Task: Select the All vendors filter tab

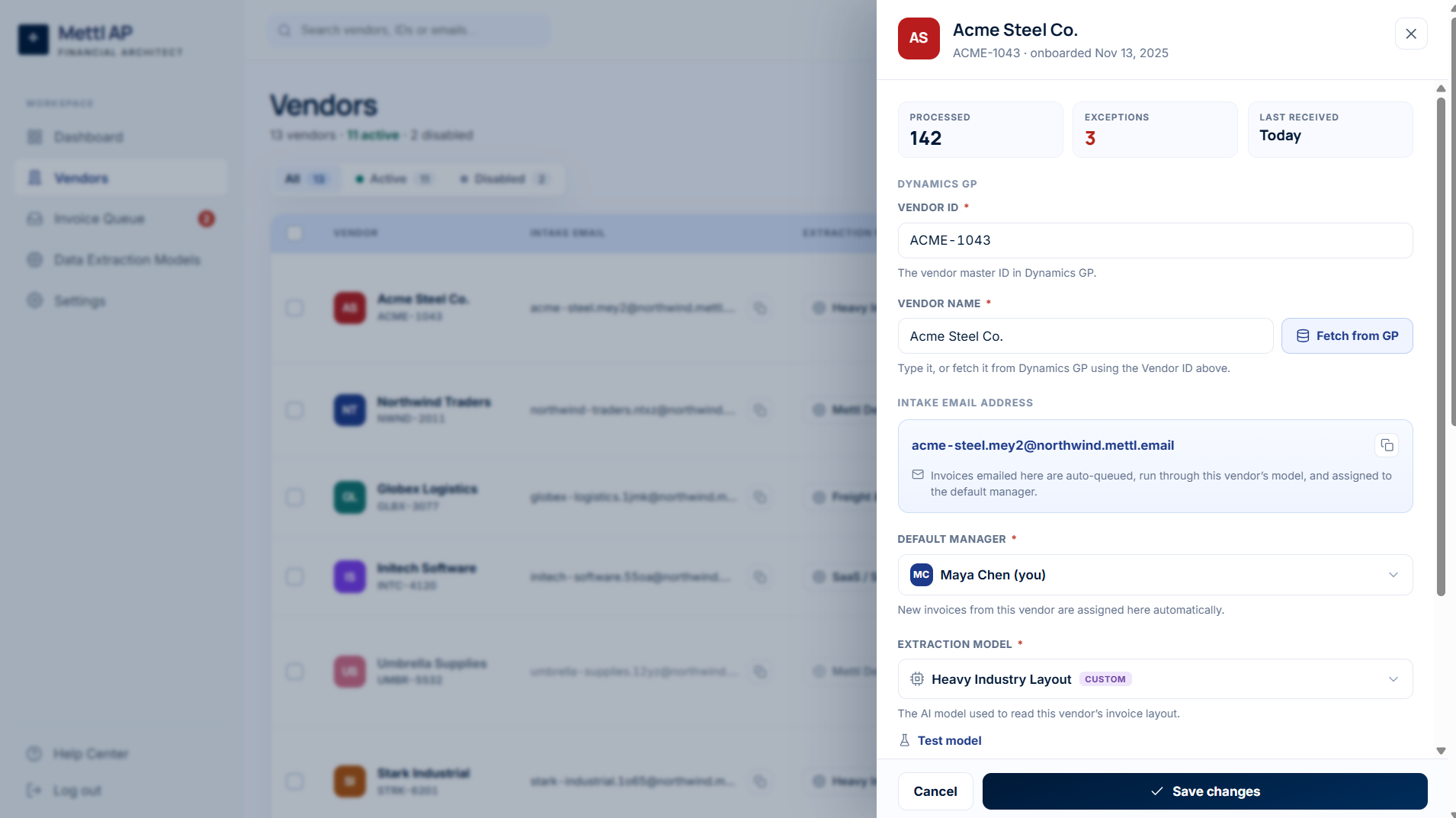Action: (x=305, y=179)
